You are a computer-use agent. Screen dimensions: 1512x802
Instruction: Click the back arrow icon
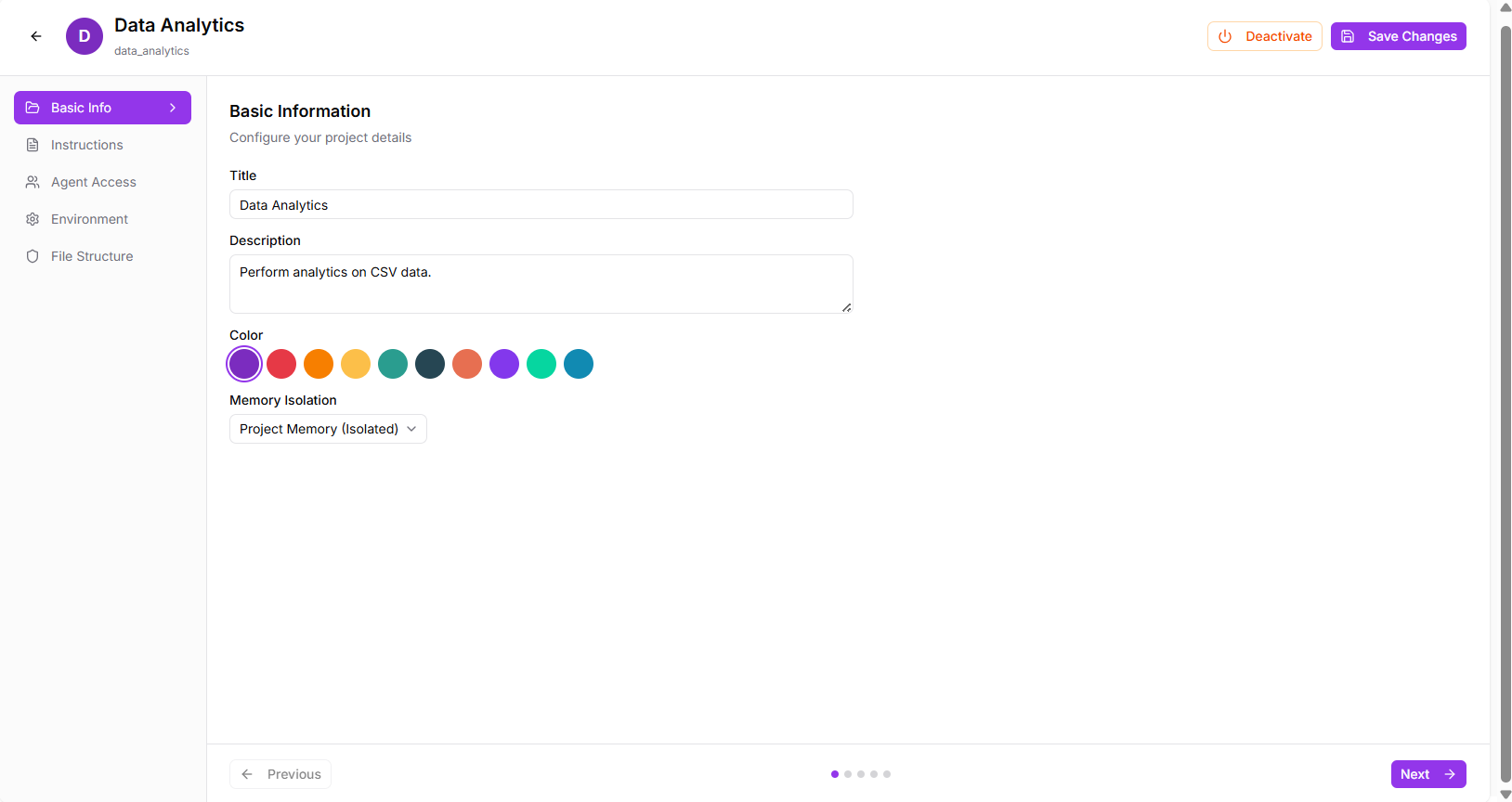[36, 36]
